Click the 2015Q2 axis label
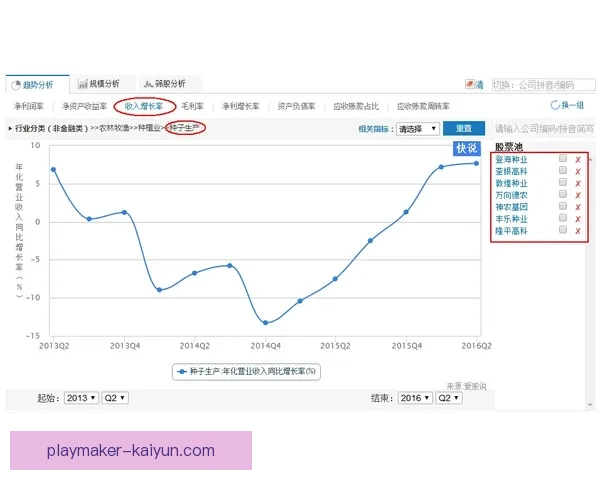The width and height of the screenshot is (600, 480). click(335, 346)
